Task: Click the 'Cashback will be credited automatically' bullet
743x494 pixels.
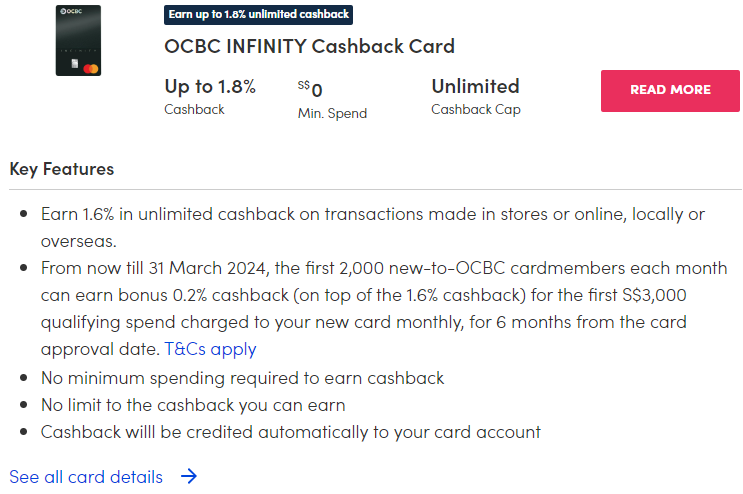Action: [x=290, y=432]
